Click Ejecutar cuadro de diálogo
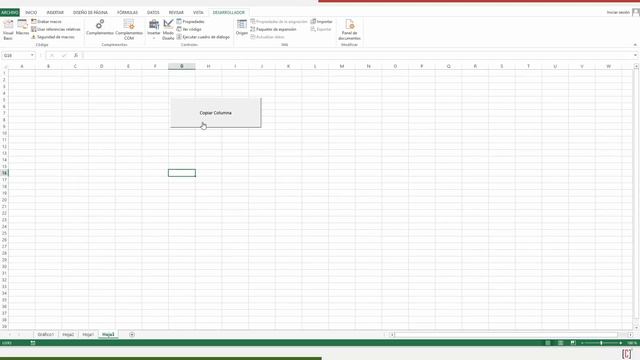The height and width of the screenshot is (360, 640). click(x=203, y=37)
